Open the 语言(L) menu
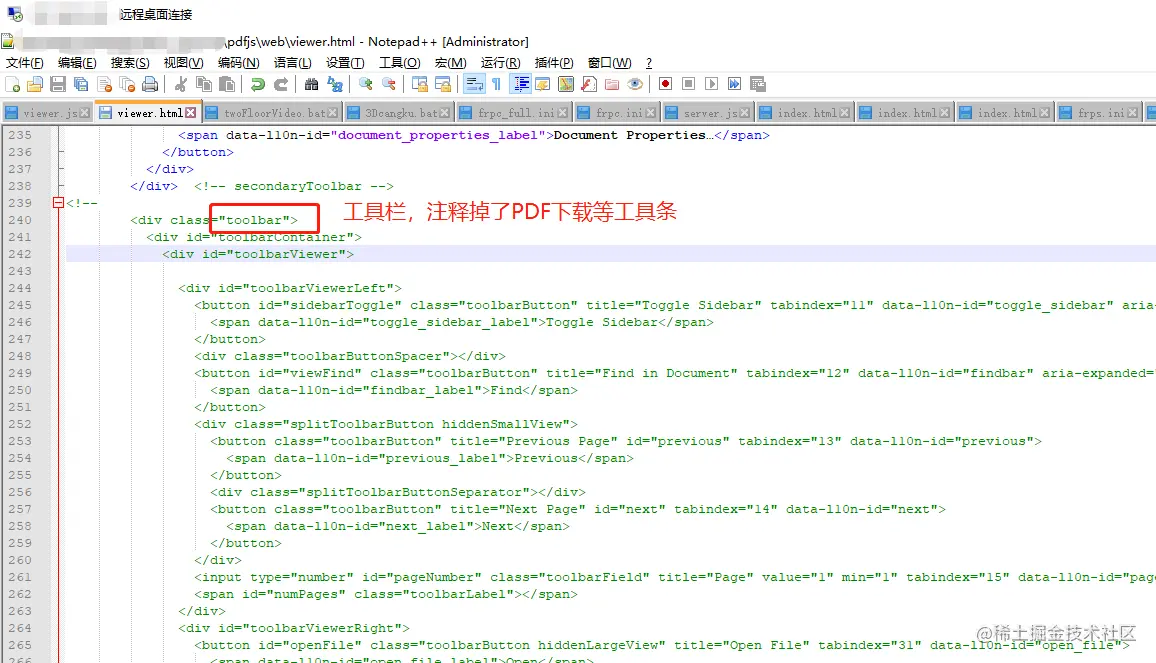Image resolution: width=1156 pixels, height=663 pixels. coord(293,63)
